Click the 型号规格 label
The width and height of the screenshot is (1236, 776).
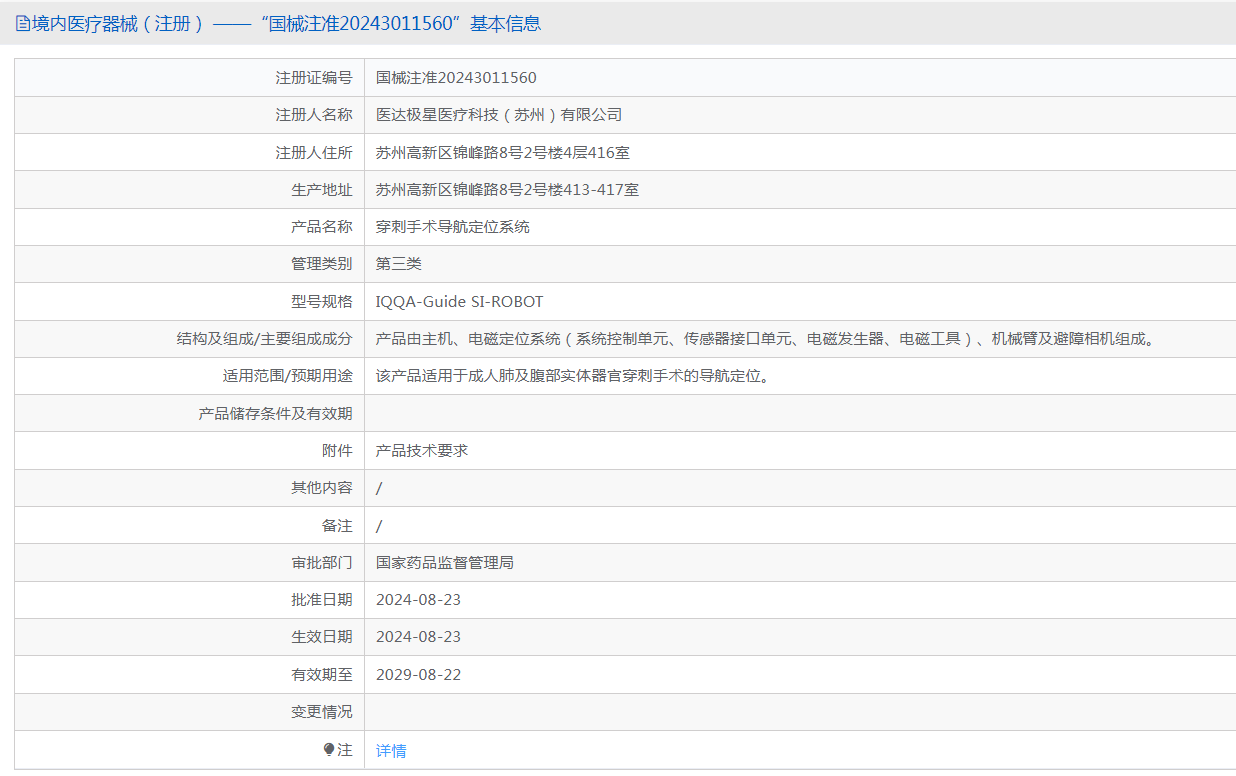pyautogui.click(x=322, y=301)
